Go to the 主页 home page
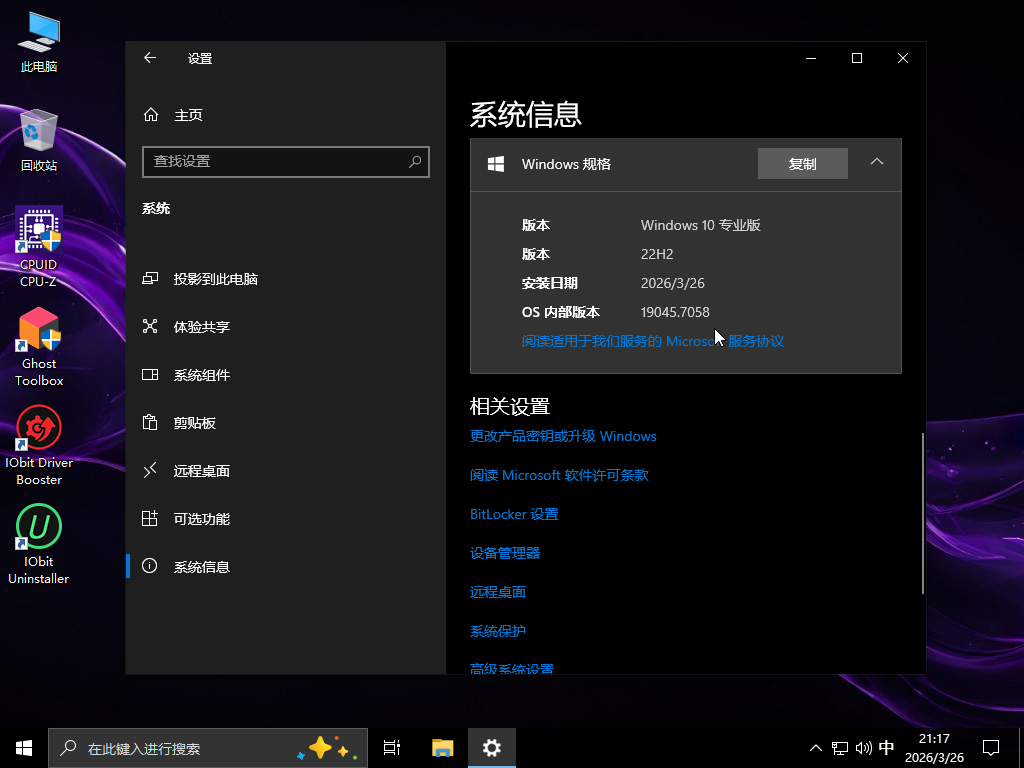Viewport: 1024px width, 768px height. click(188, 115)
